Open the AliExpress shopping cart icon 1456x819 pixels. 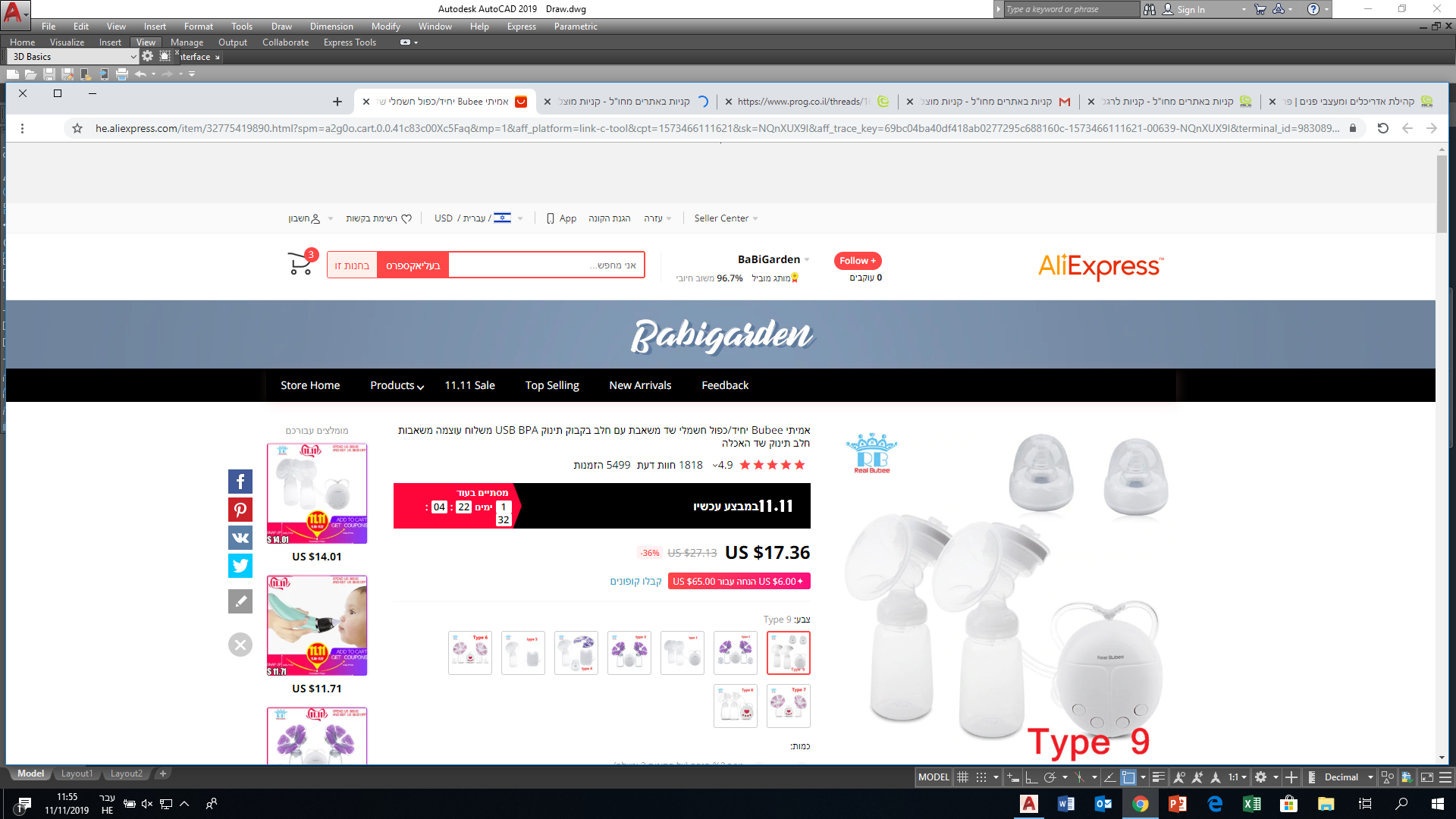pyautogui.click(x=300, y=264)
